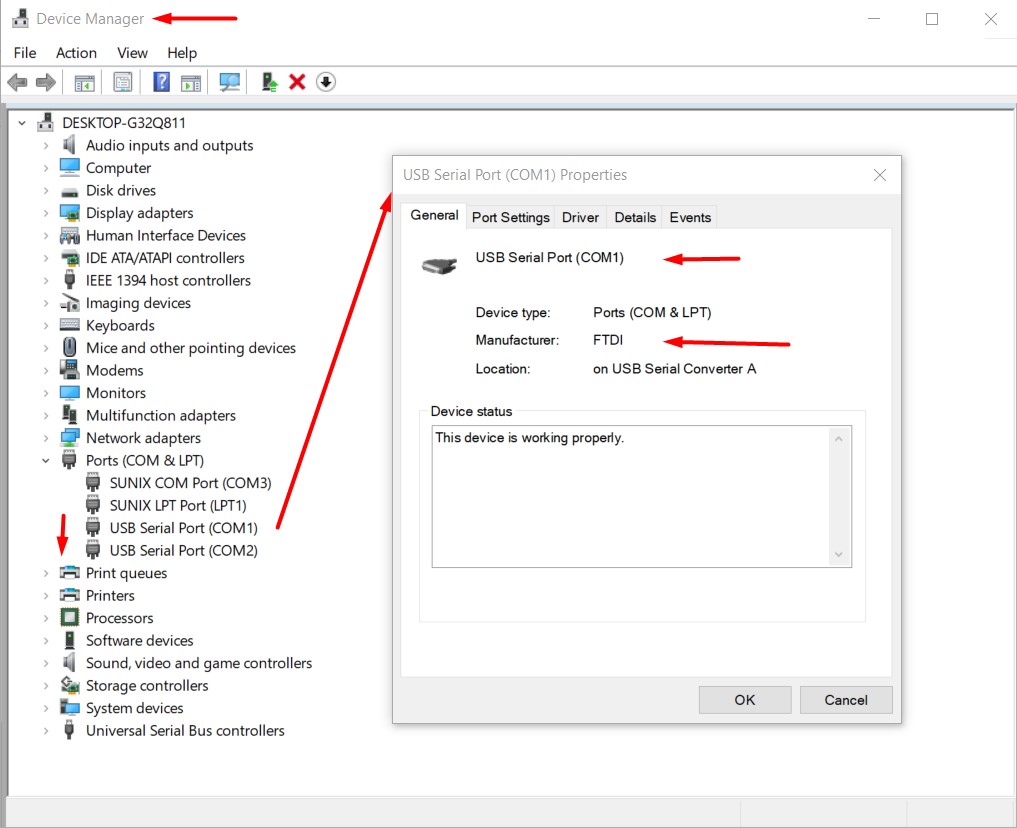Select the DESKTOP-G32Q811 computer name
Viewport: 1017px width, 828px height.
click(x=124, y=123)
